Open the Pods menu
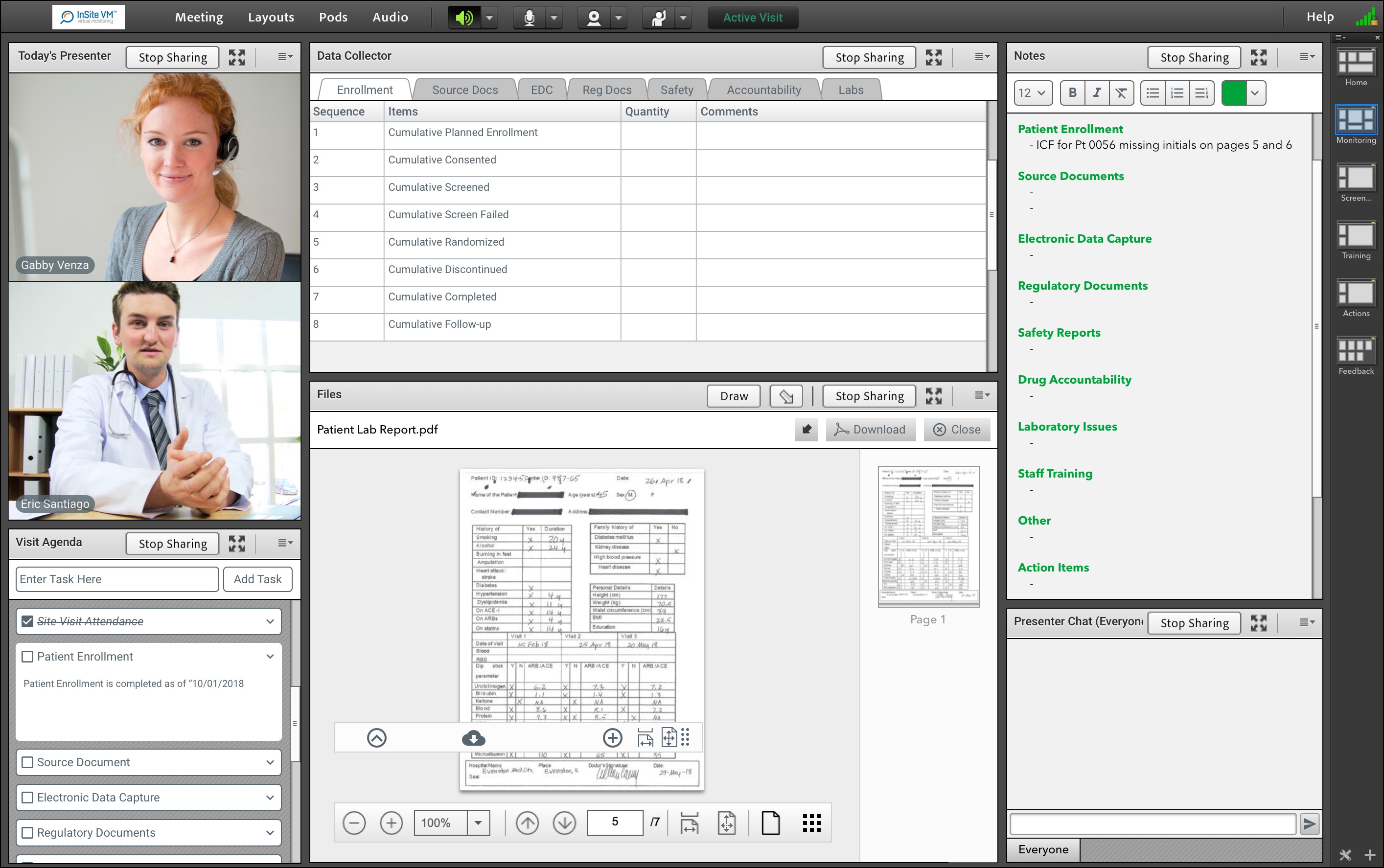 [x=333, y=17]
